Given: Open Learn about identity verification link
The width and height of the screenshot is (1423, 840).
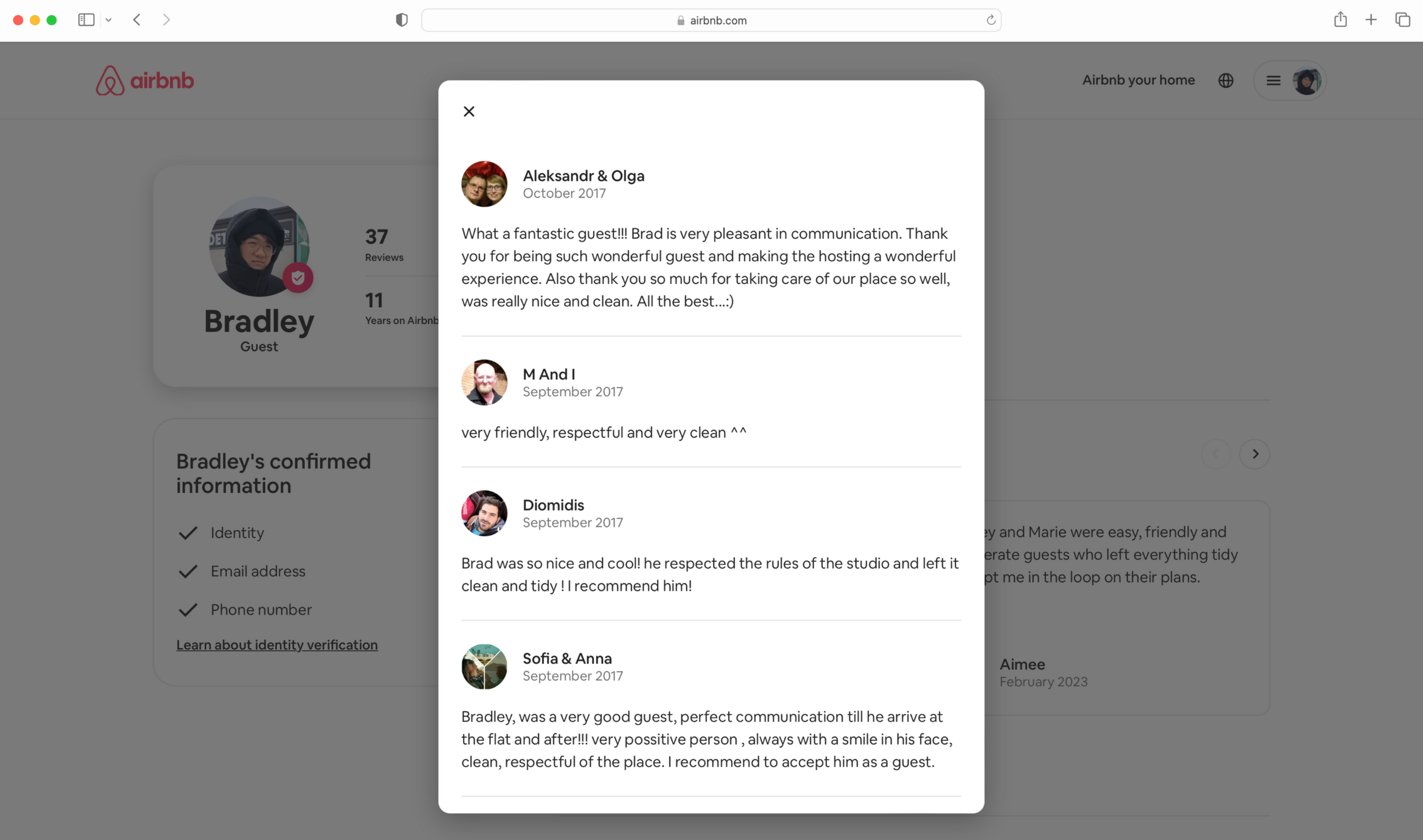Looking at the screenshot, I should (277, 644).
